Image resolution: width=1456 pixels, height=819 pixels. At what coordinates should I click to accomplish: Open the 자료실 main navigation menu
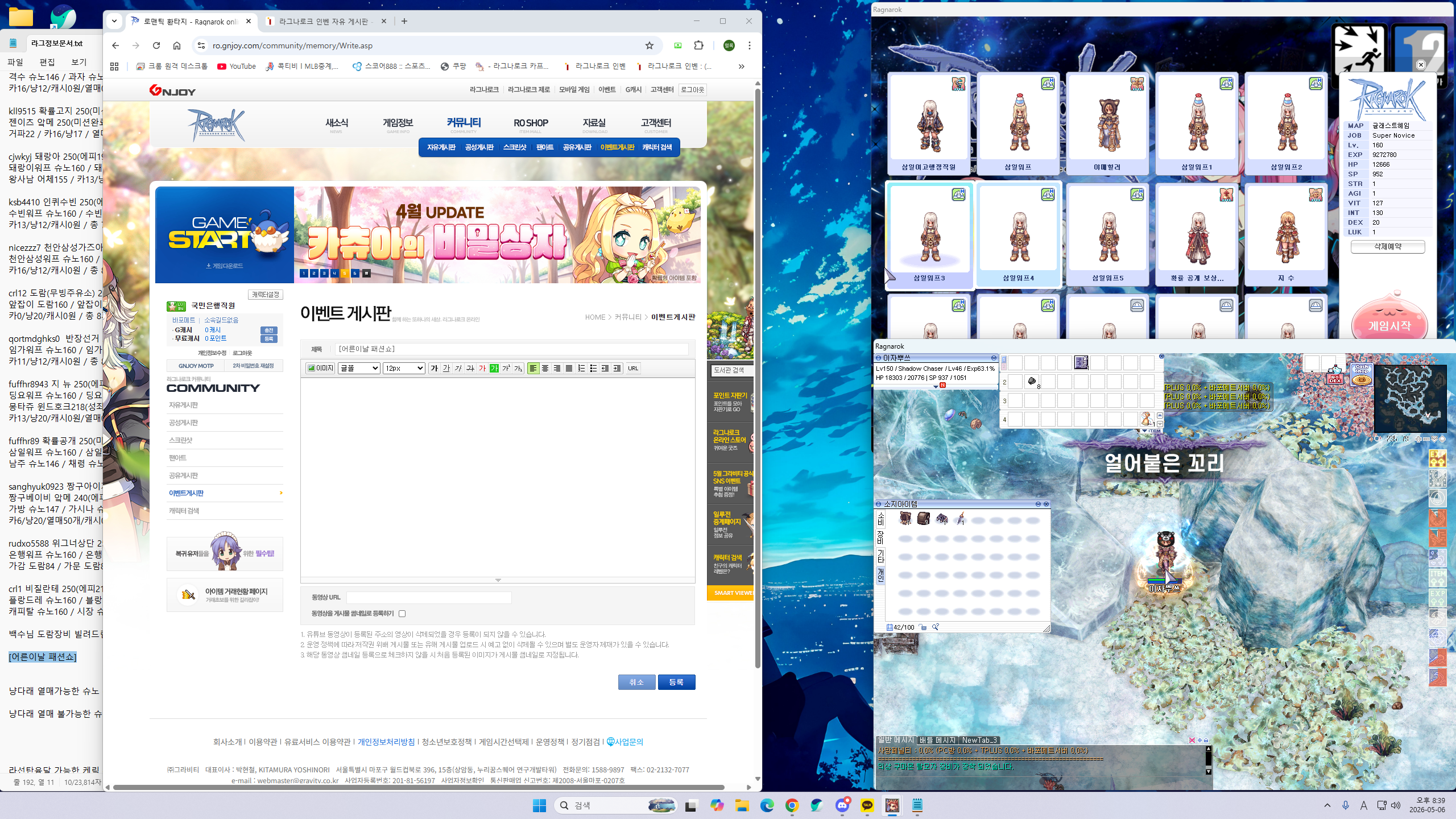594,124
